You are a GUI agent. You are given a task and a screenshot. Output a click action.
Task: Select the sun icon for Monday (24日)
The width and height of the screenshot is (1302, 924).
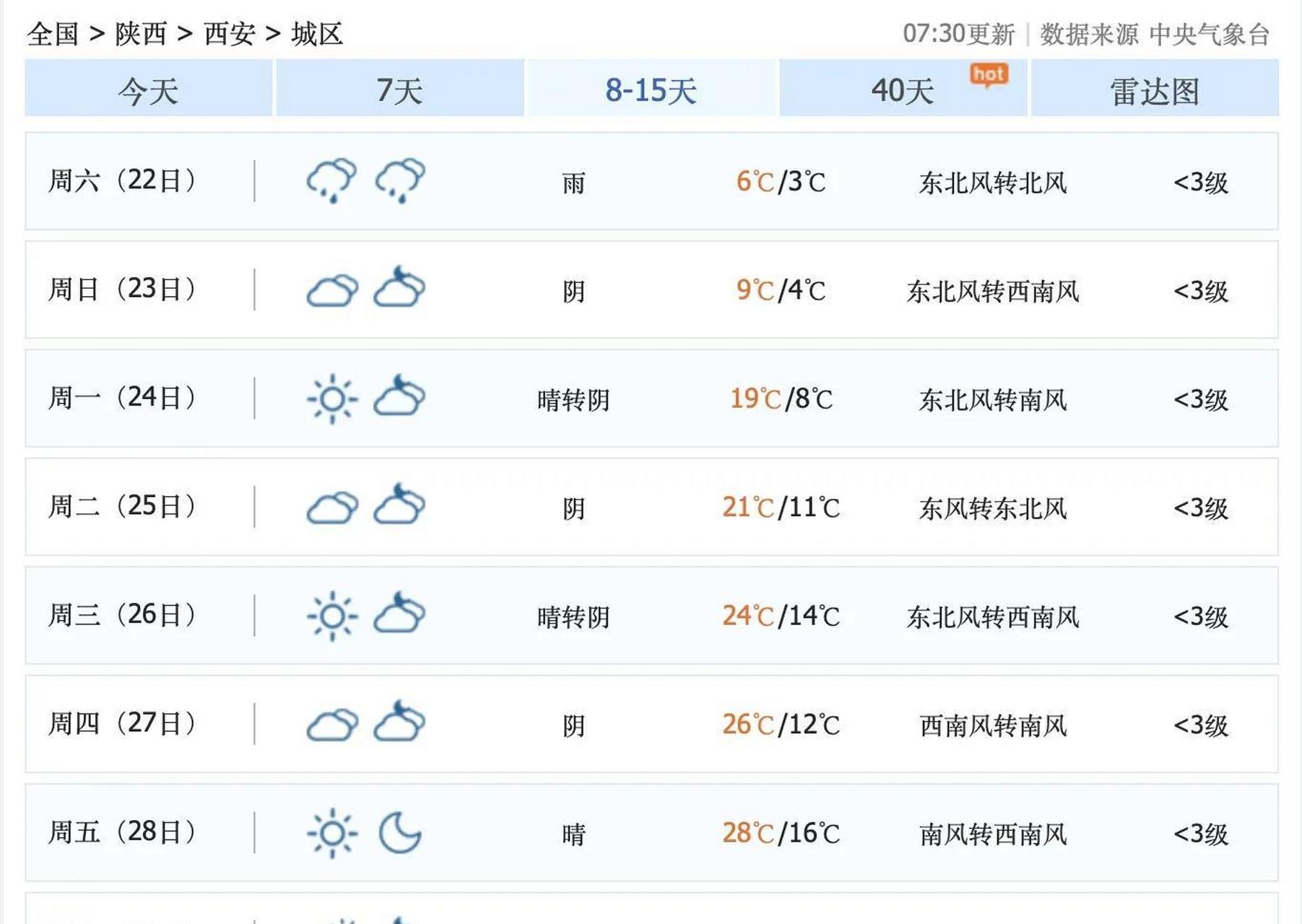(x=334, y=399)
